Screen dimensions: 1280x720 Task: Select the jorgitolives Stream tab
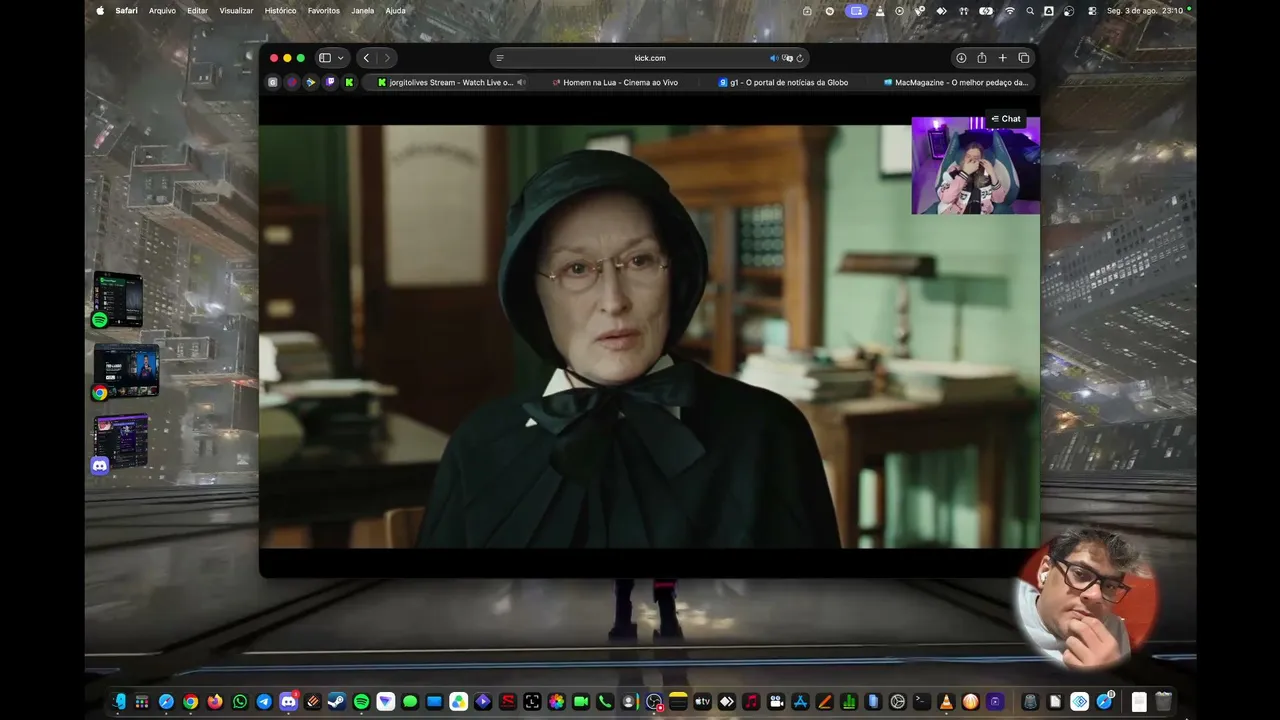pos(447,82)
